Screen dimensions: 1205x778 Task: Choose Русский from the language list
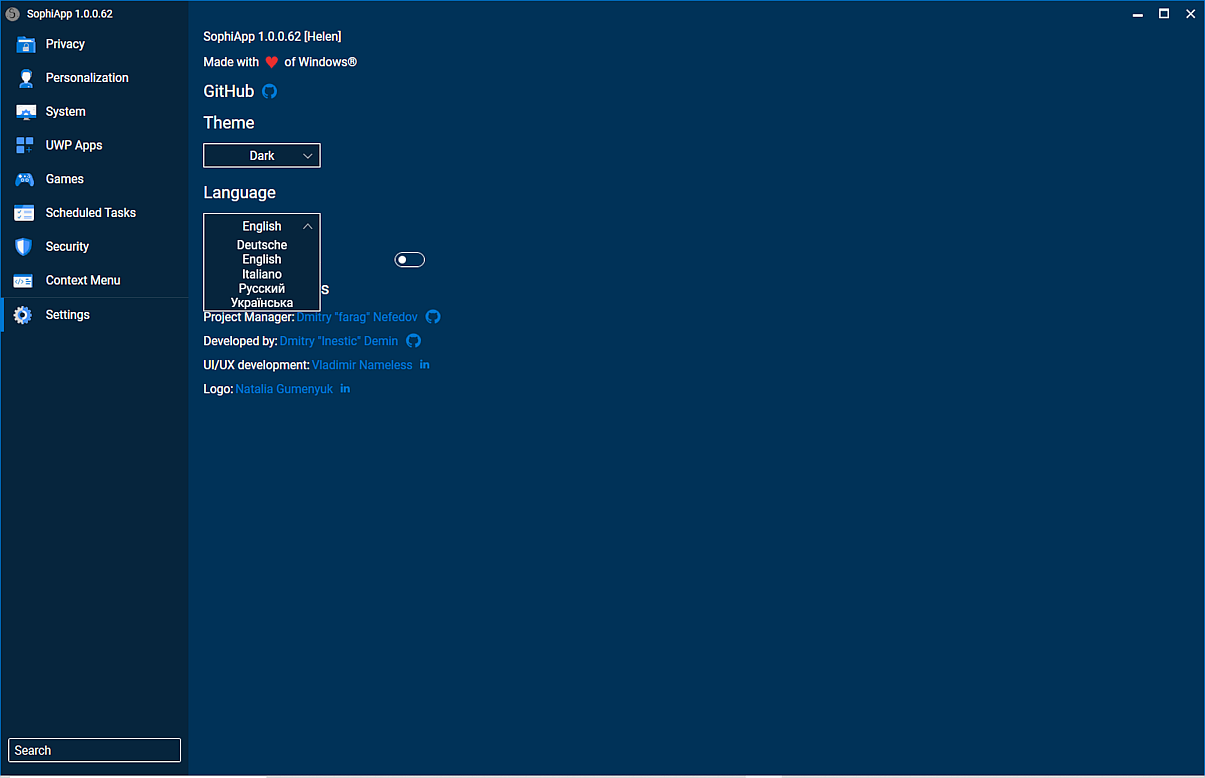(x=262, y=288)
